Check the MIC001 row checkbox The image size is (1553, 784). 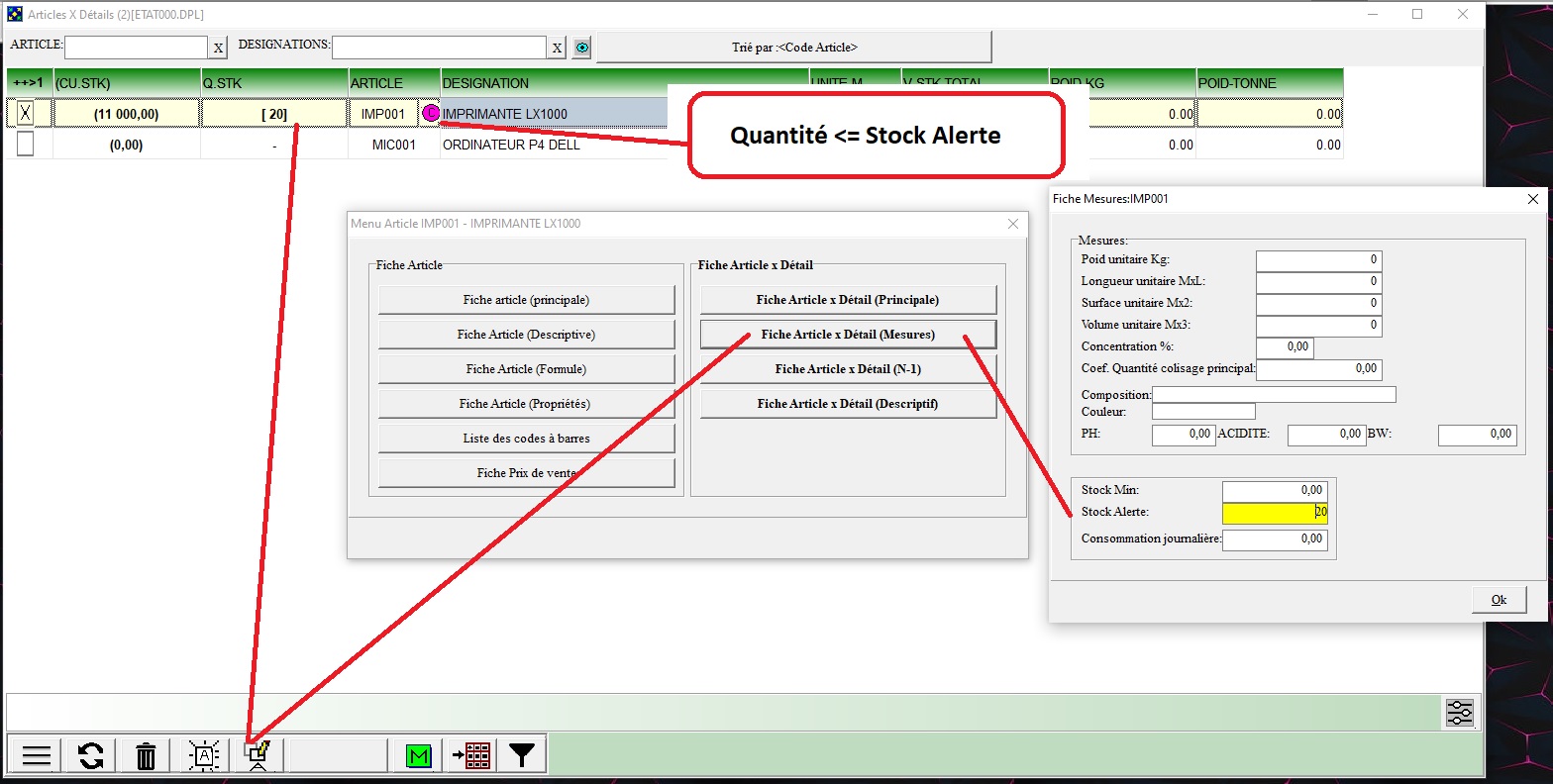coord(26,145)
